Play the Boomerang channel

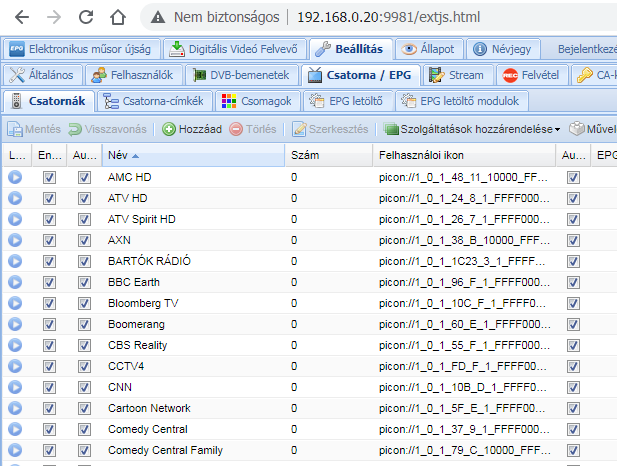pos(15,324)
